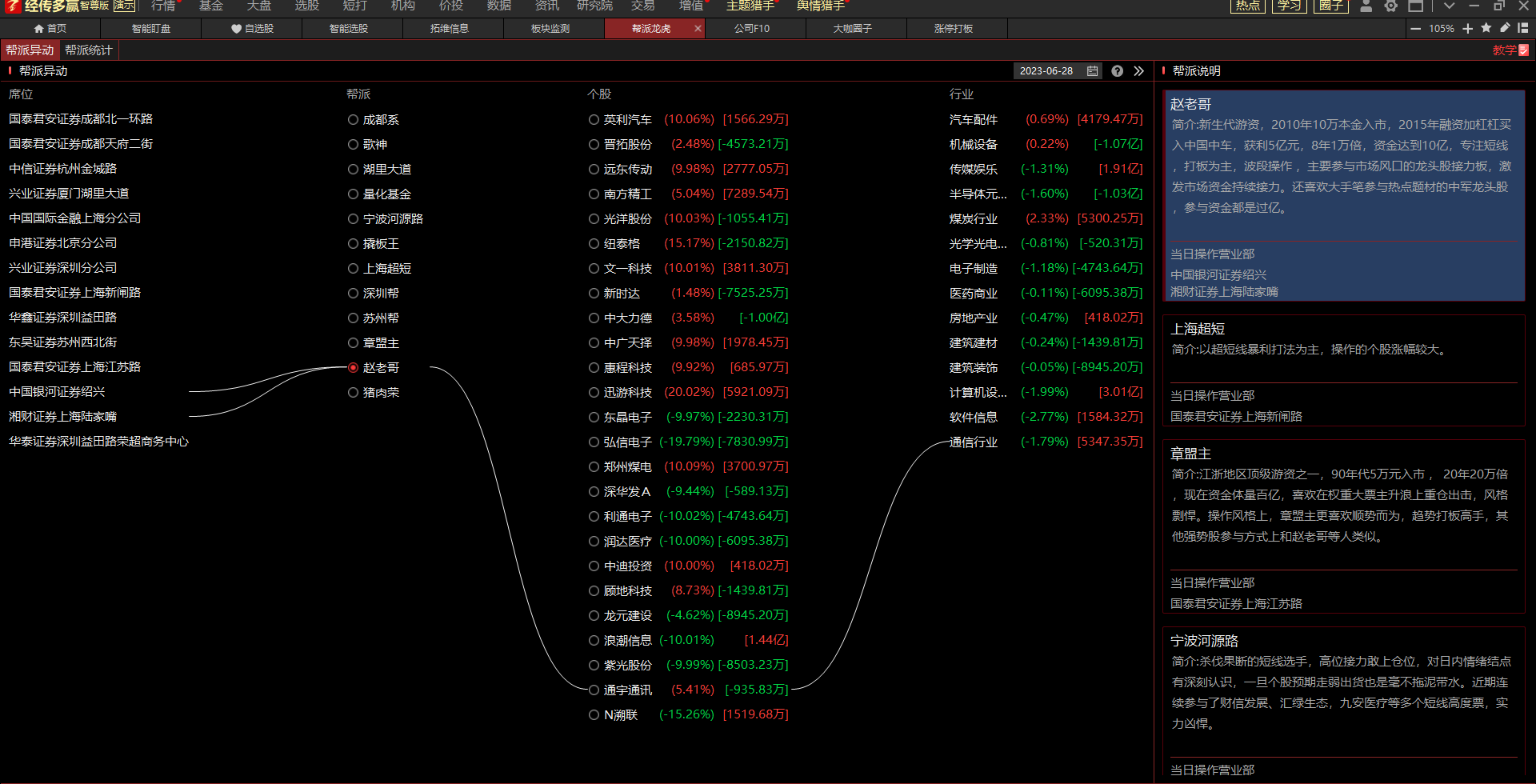Open the 主题猎手 menu
Screen dimensions: 1536x784
click(x=750, y=6)
